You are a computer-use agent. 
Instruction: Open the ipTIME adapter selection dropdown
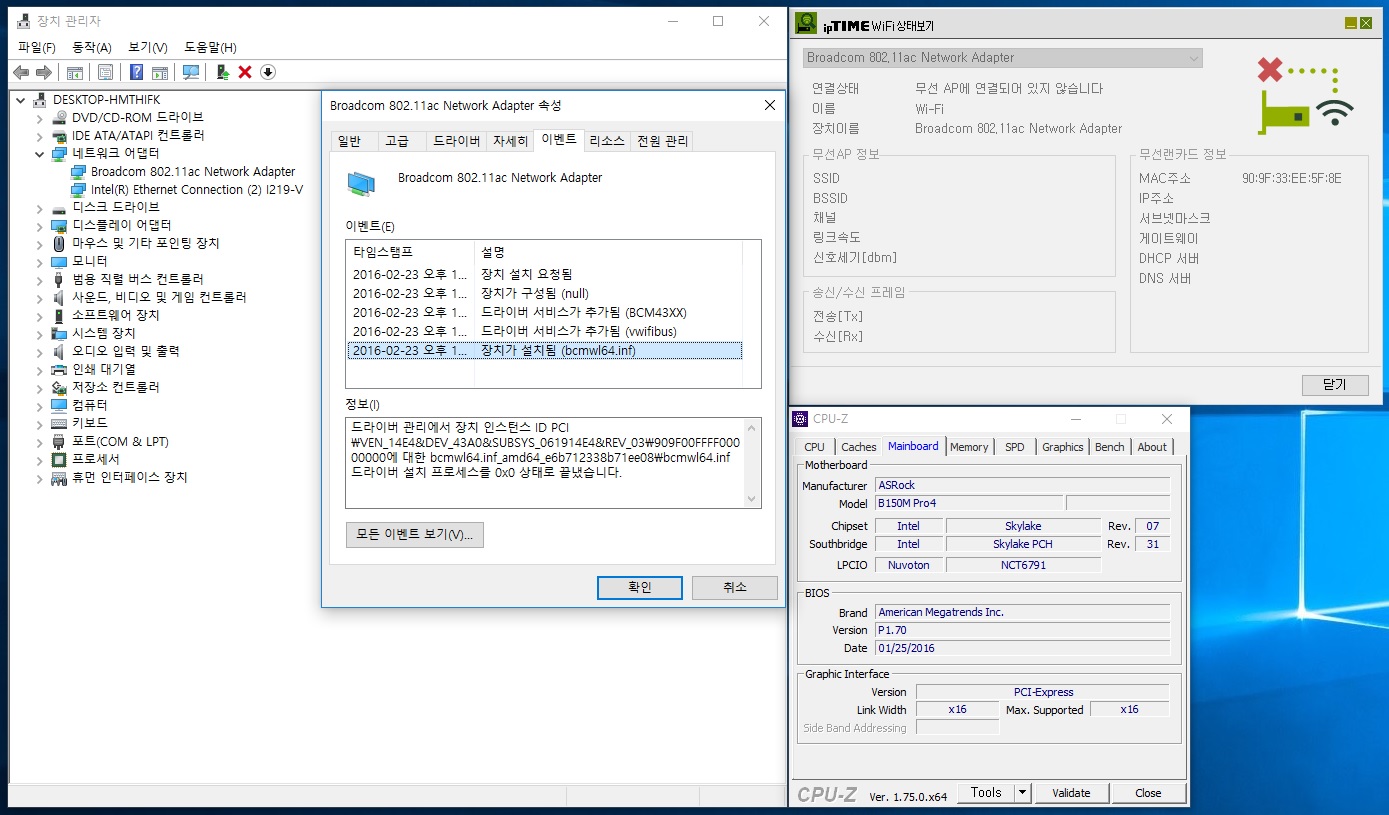pyautogui.click(x=1002, y=58)
